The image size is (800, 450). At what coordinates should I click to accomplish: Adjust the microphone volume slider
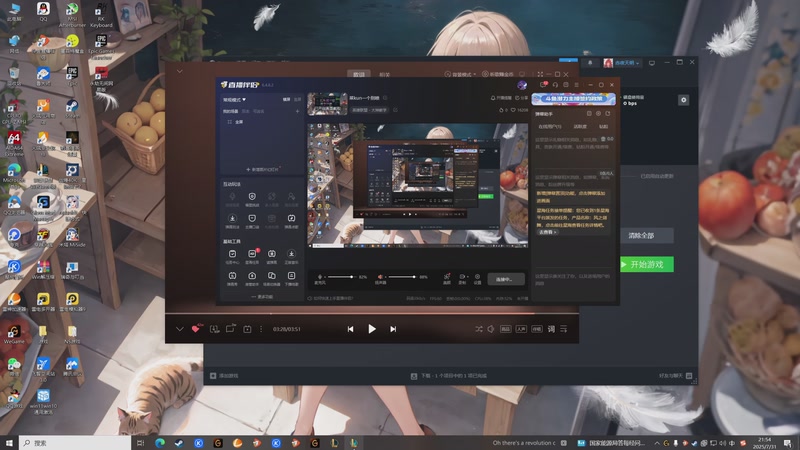click(x=341, y=277)
